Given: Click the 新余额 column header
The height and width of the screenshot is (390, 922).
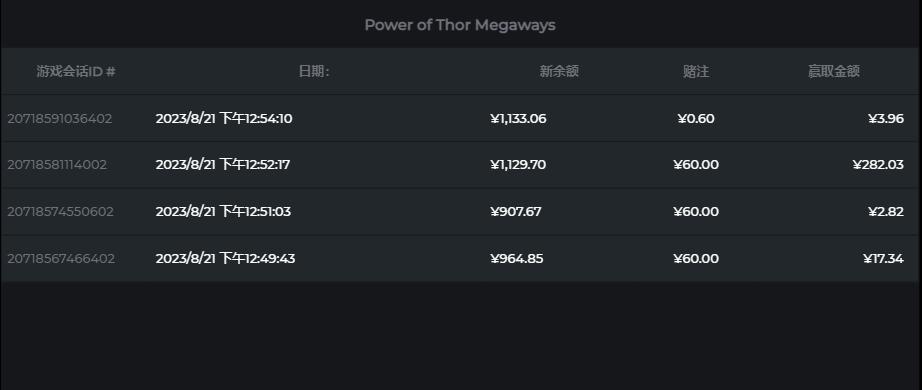Looking at the screenshot, I should (x=559, y=71).
